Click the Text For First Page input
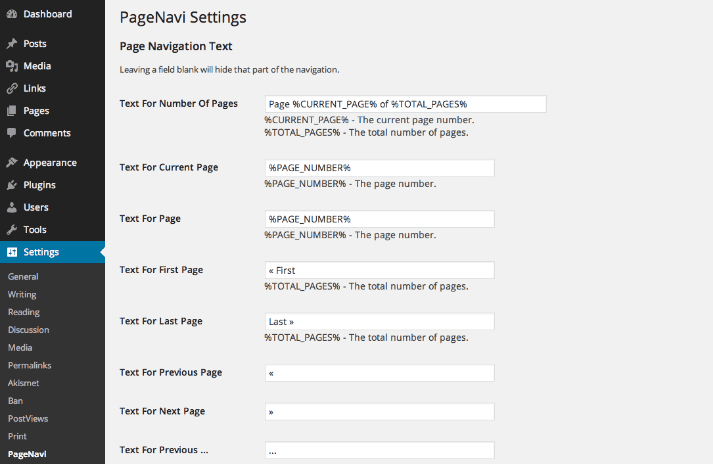Viewport: 713px width, 464px height. point(380,270)
